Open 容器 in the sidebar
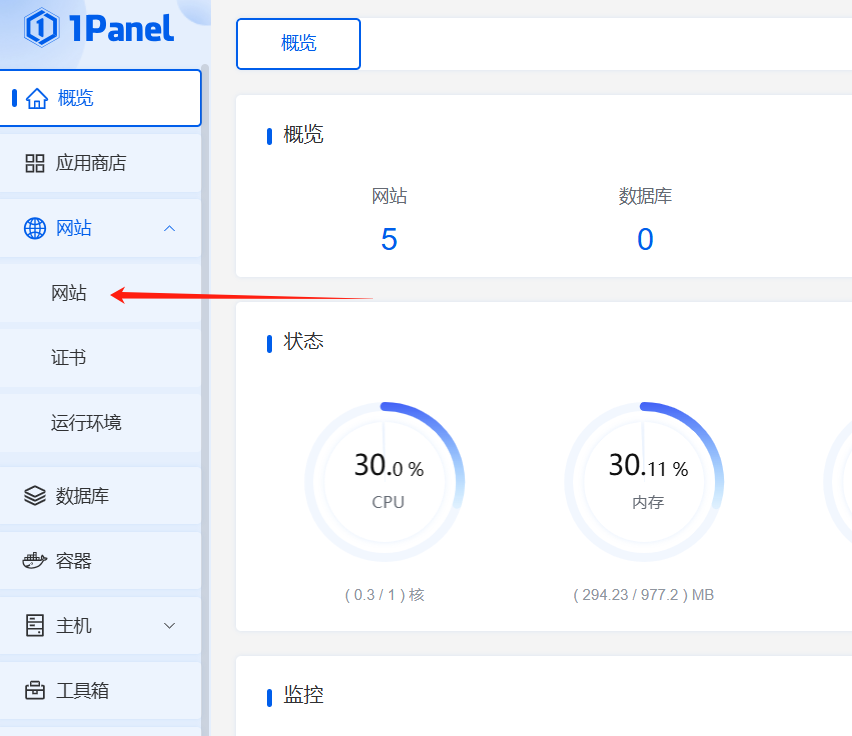Screen dimensions: 852x736 click(101, 561)
